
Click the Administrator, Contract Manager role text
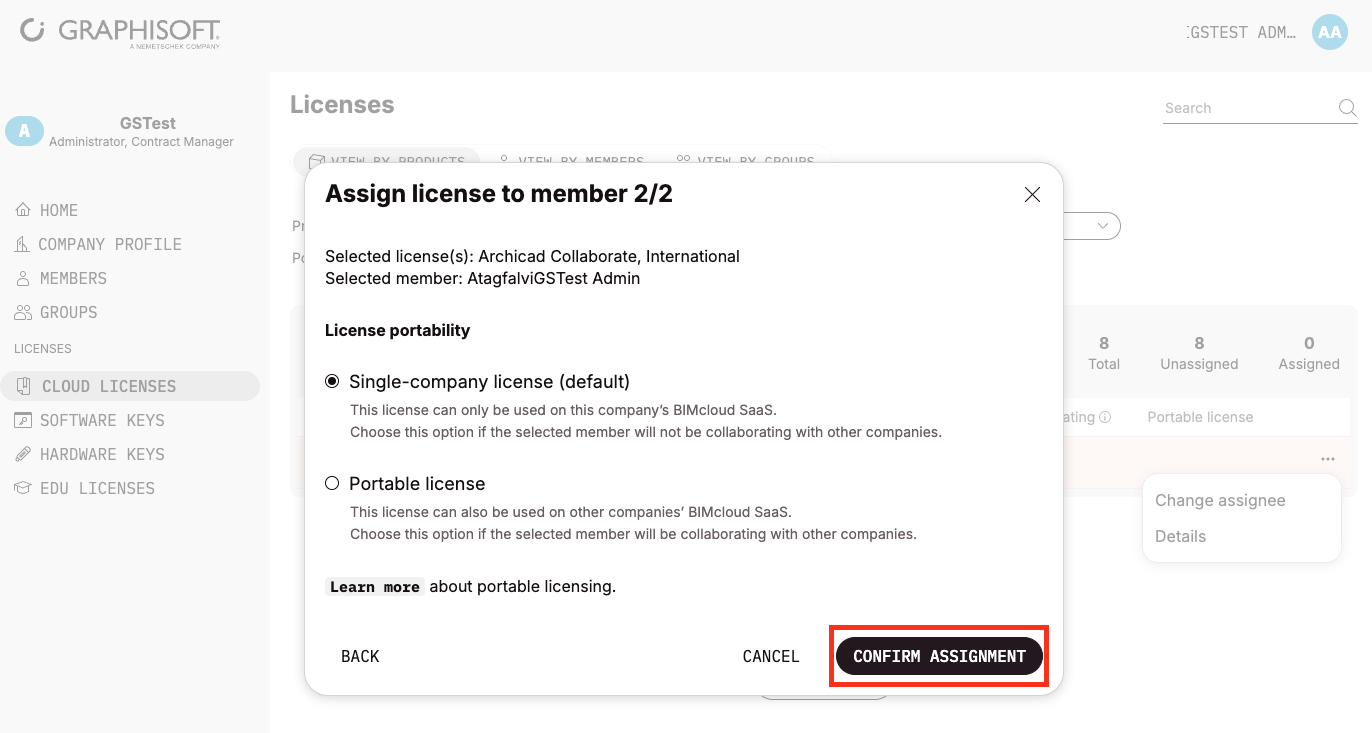pyautogui.click(x=141, y=142)
